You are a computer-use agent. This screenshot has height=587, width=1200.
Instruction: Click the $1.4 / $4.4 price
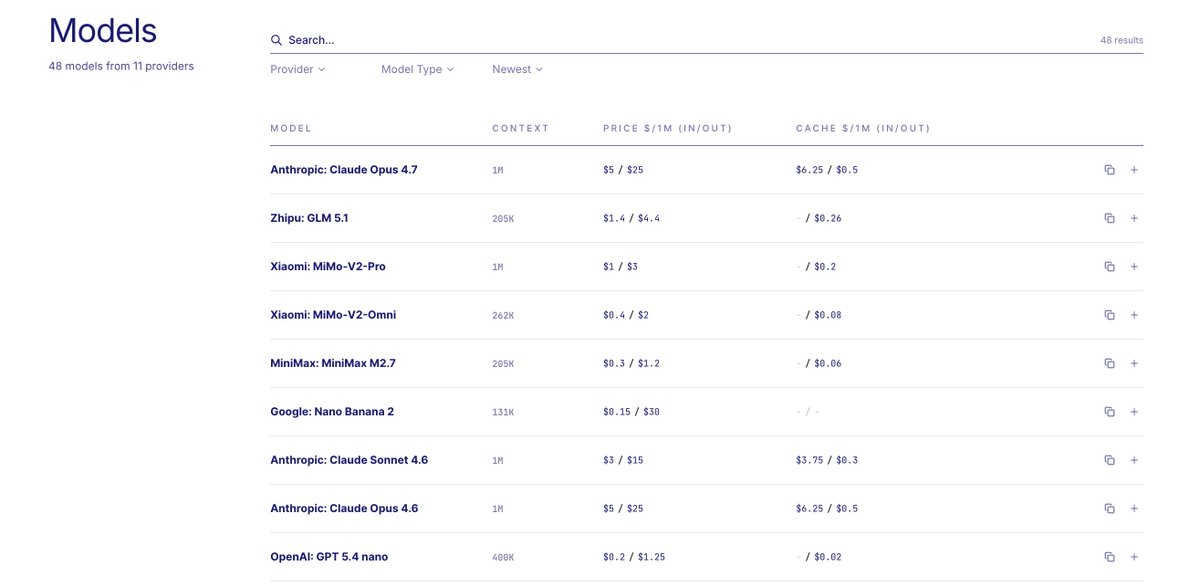point(631,218)
